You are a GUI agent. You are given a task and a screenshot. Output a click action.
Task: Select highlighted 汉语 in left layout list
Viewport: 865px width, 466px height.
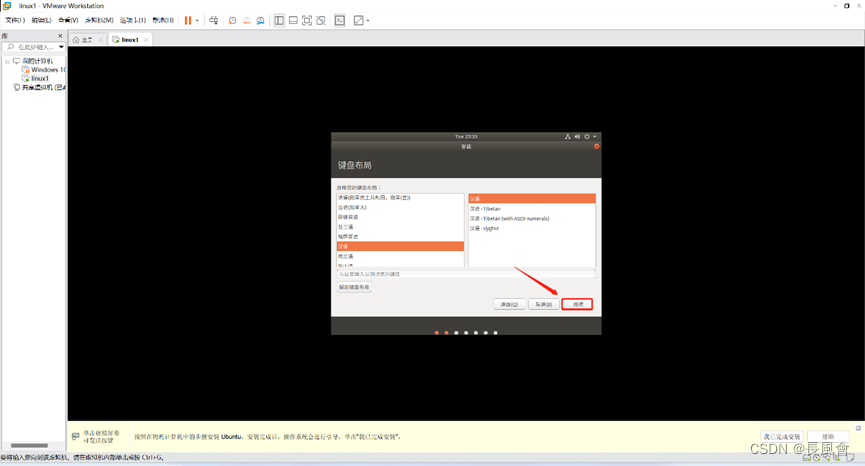click(400, 247)
